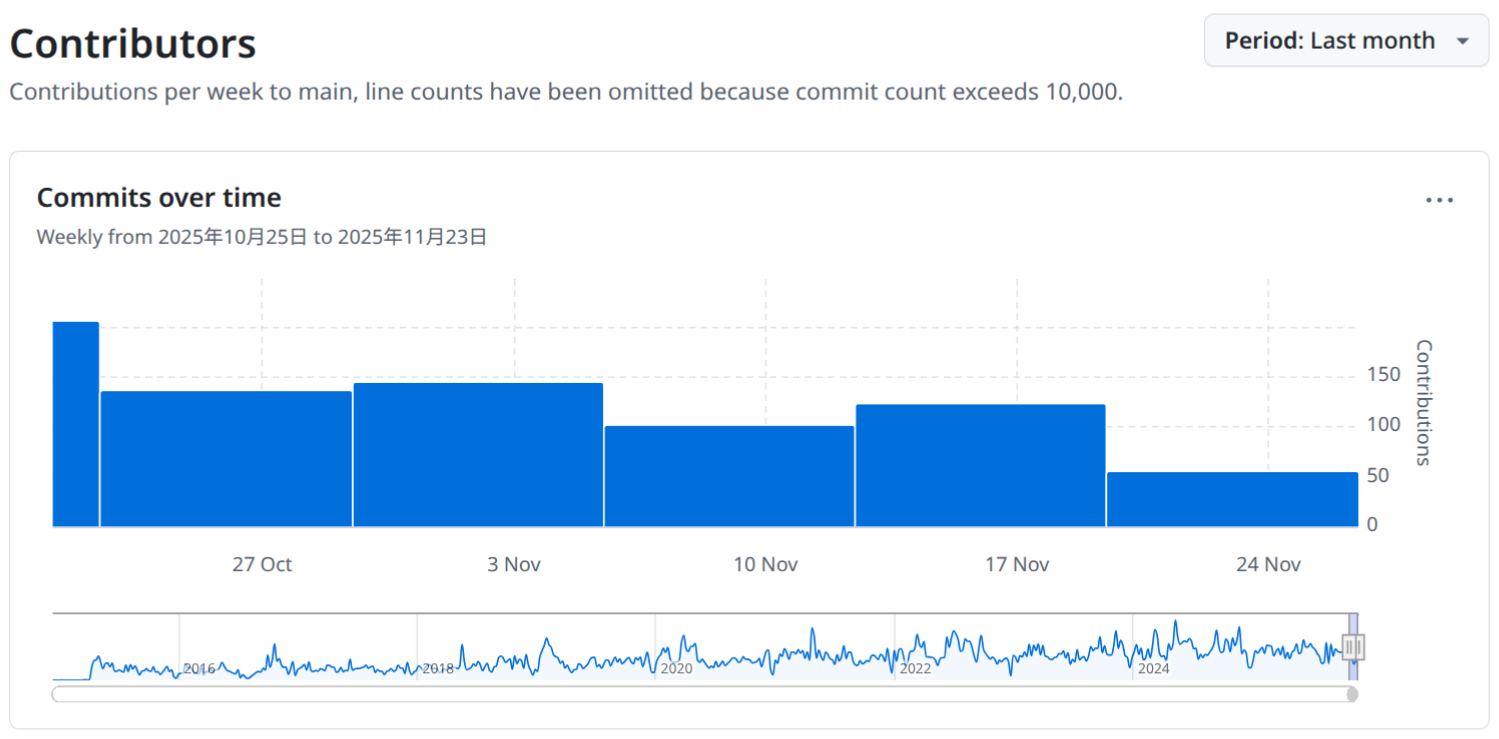1499x739 pixels.
Task: Click the horizontal scrollbar below the mini chart
Action: click(700, 693)
